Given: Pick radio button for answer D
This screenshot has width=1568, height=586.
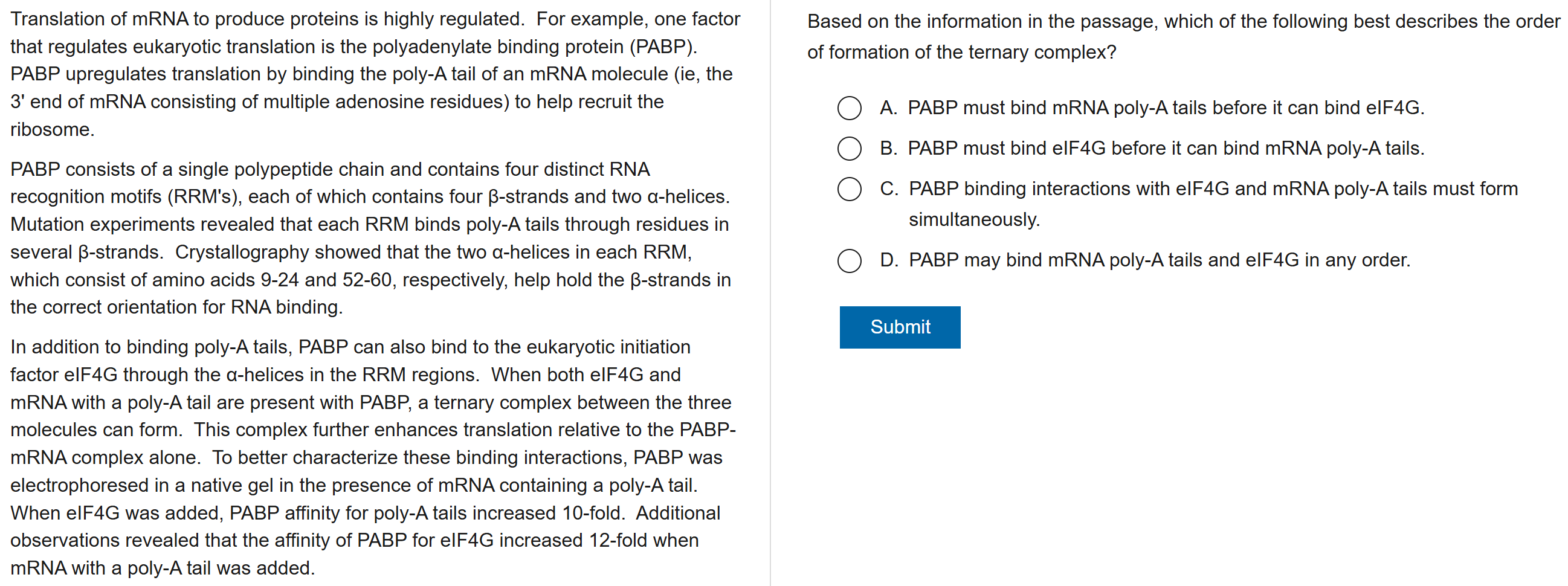Looking at the screenshot, I should [849, 260].
